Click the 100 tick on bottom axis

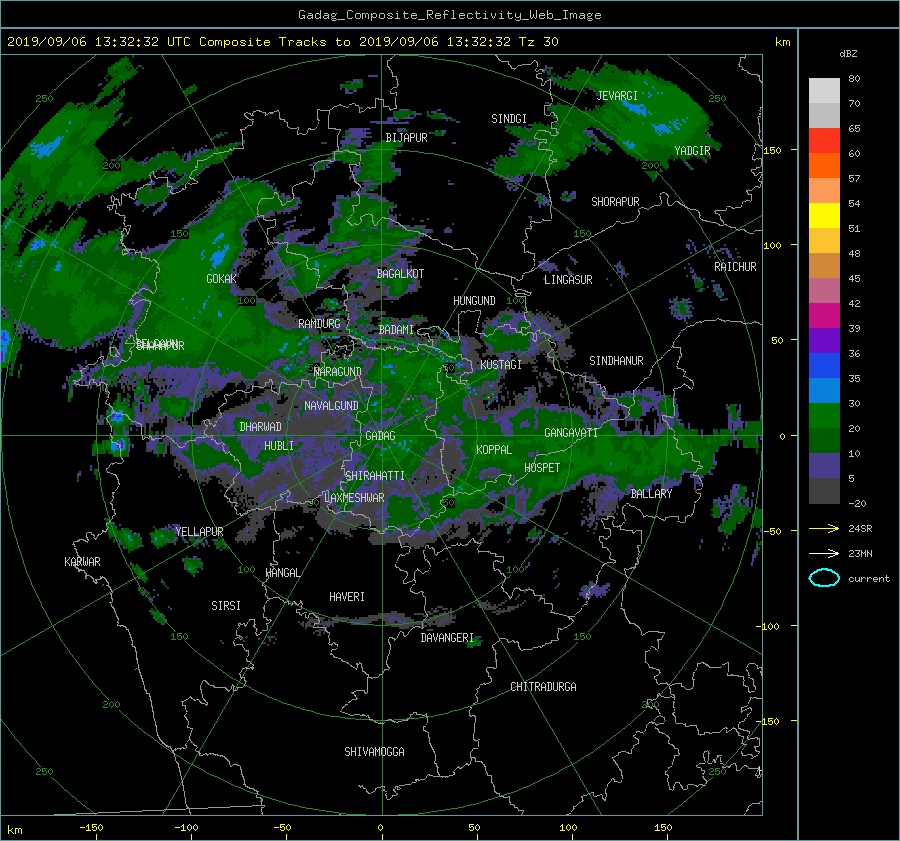tap(568, 827)
